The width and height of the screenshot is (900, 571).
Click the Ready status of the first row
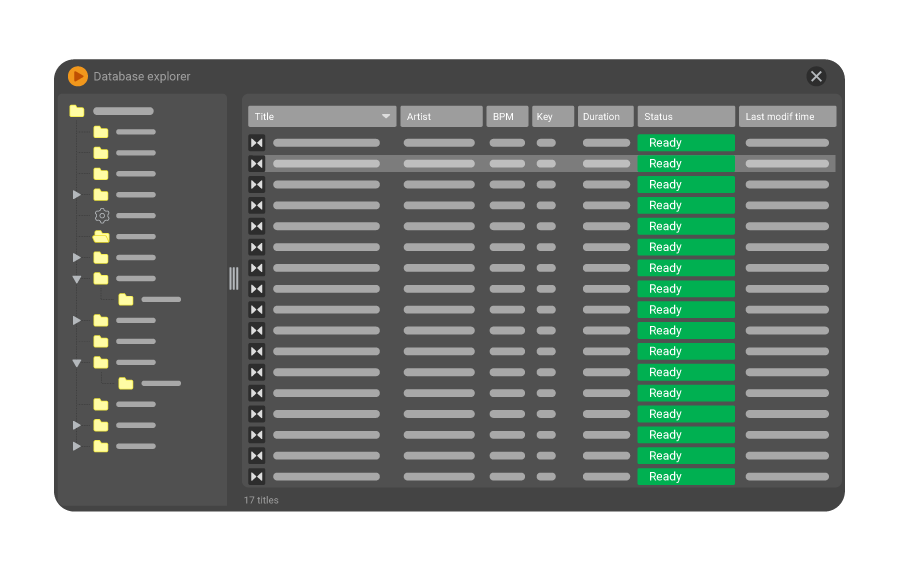pyautogui.click(x=686, y=143)
